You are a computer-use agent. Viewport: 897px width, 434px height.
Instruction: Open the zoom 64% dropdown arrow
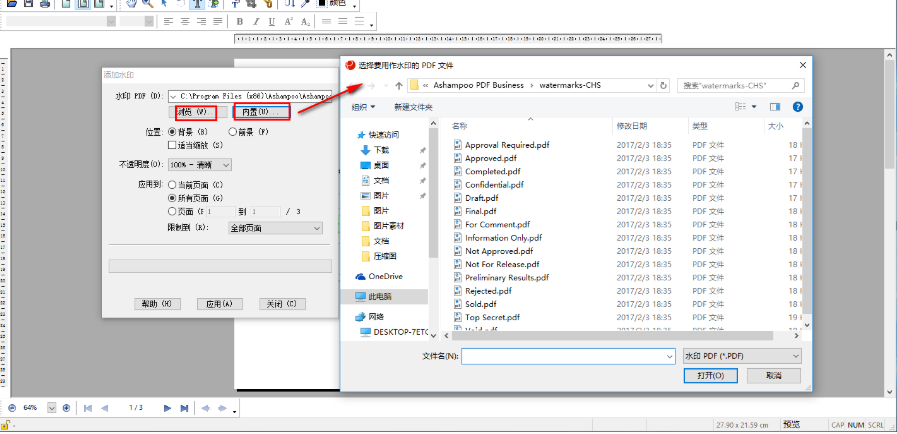51,408
